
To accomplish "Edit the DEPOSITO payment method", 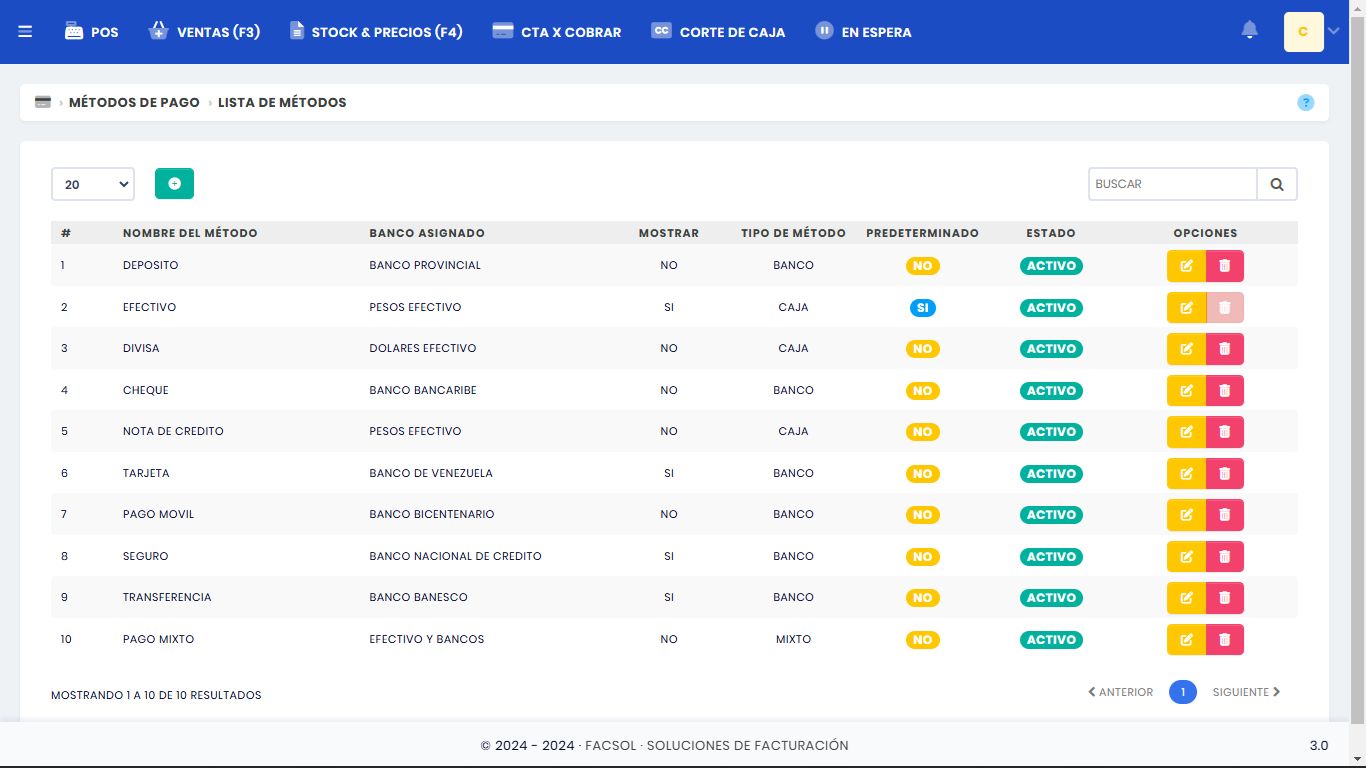I will [1186, 266].
